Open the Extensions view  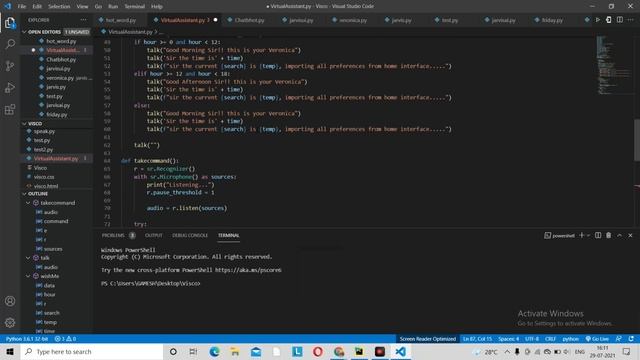point(10,109)
